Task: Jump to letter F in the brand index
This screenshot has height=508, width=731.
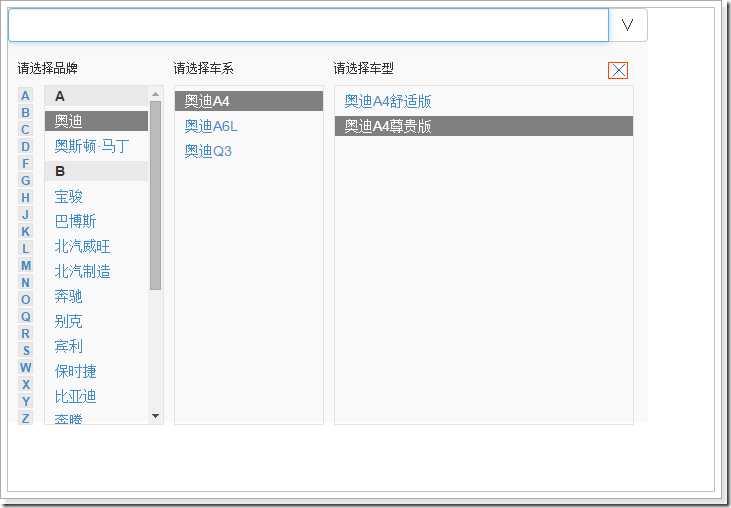Action: 25,164
